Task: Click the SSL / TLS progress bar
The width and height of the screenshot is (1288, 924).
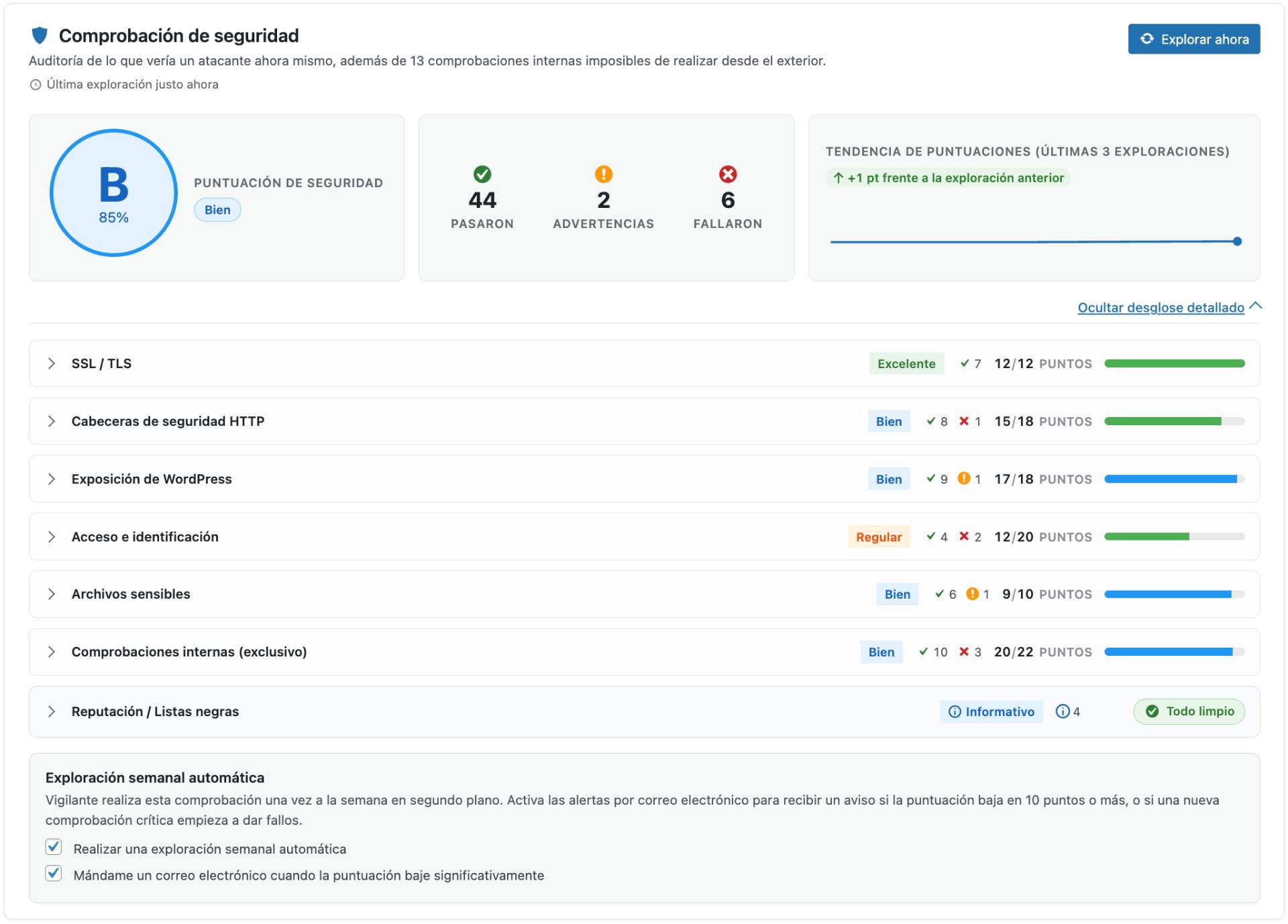Action: tap(1175, 363)
